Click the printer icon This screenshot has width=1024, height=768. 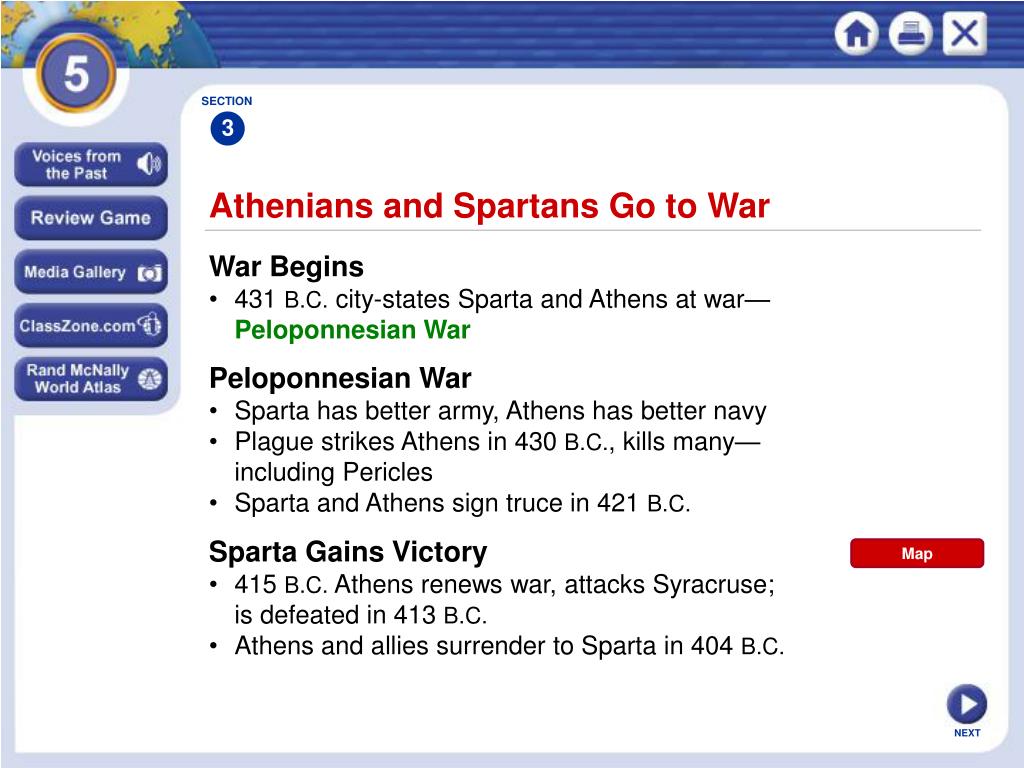click(x=910, y=33)
